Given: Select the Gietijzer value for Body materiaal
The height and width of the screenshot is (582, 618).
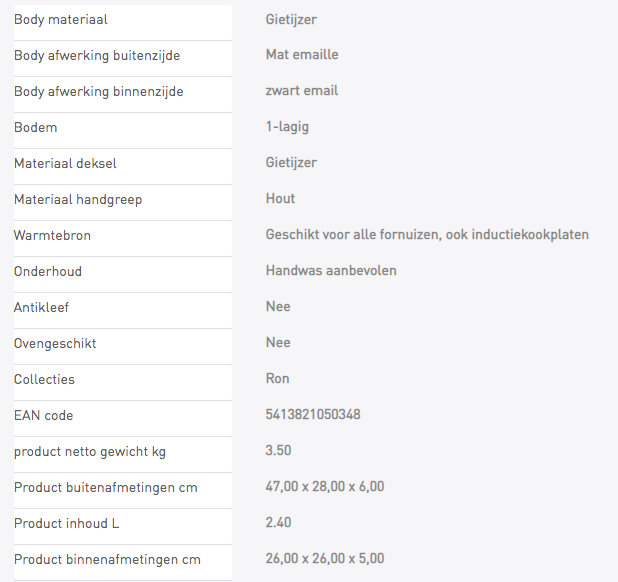Looking at the screenshot, I should click(x=291, y=19).
